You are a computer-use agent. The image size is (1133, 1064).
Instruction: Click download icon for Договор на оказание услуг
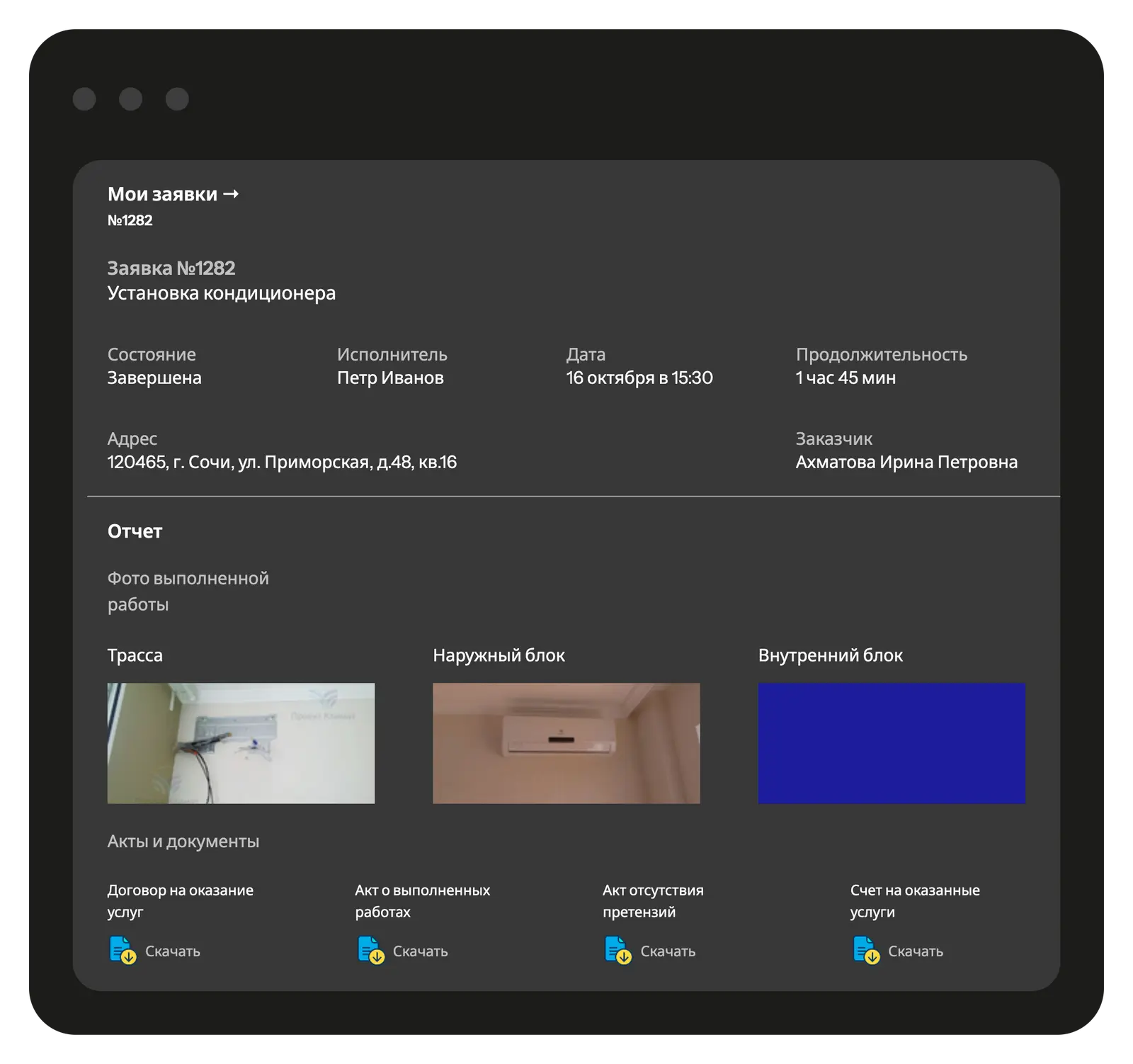pyautogui.click(x=123, y=950)
